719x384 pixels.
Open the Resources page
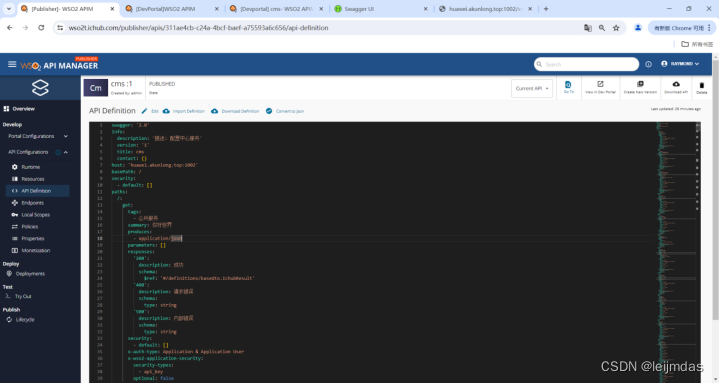click(32, 179)
